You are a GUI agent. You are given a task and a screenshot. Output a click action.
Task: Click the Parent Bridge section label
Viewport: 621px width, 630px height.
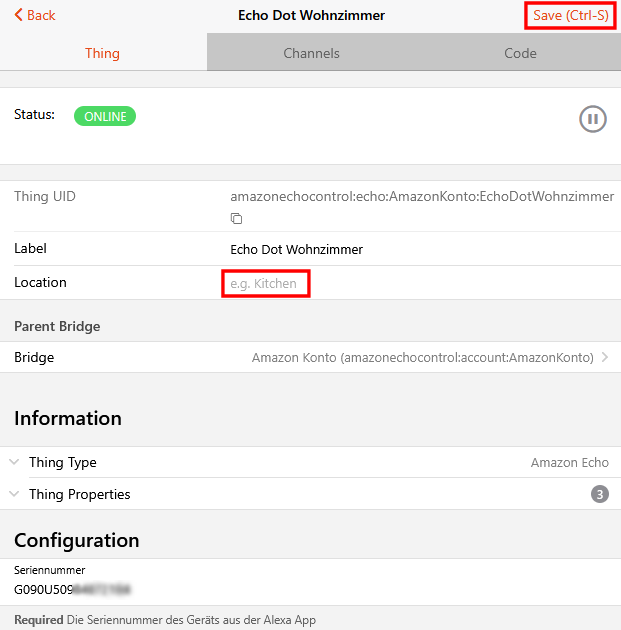57,326
